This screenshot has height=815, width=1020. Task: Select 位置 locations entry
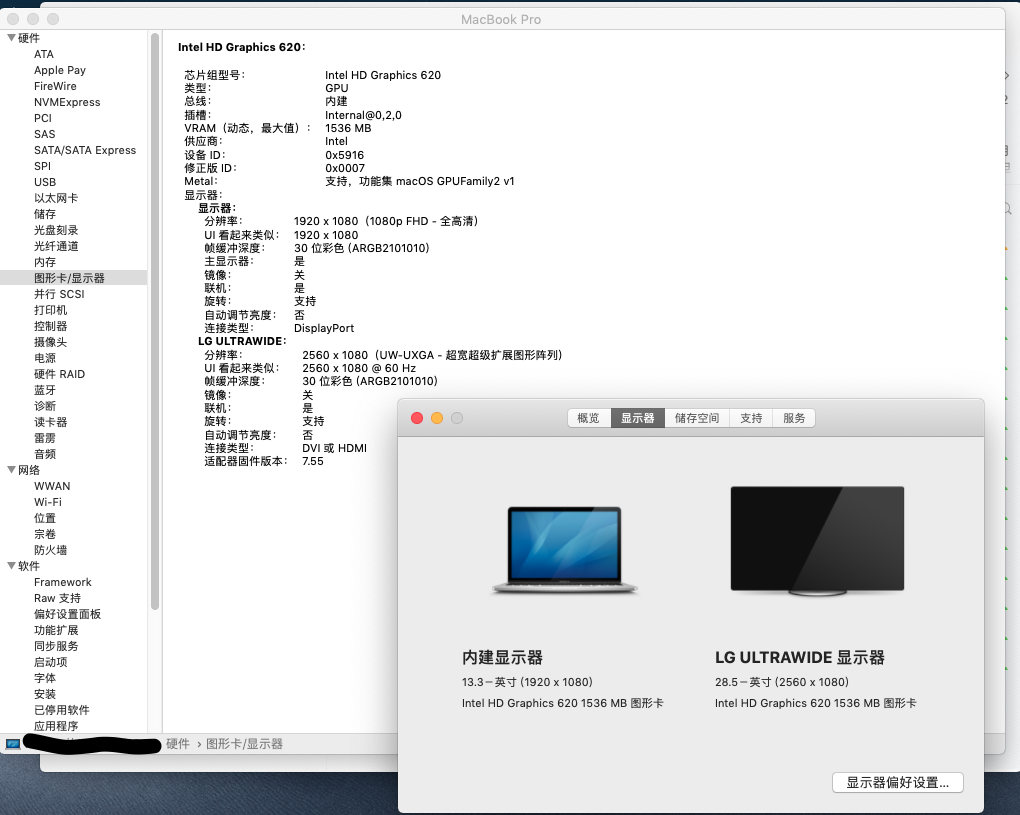tap(45, 518)
